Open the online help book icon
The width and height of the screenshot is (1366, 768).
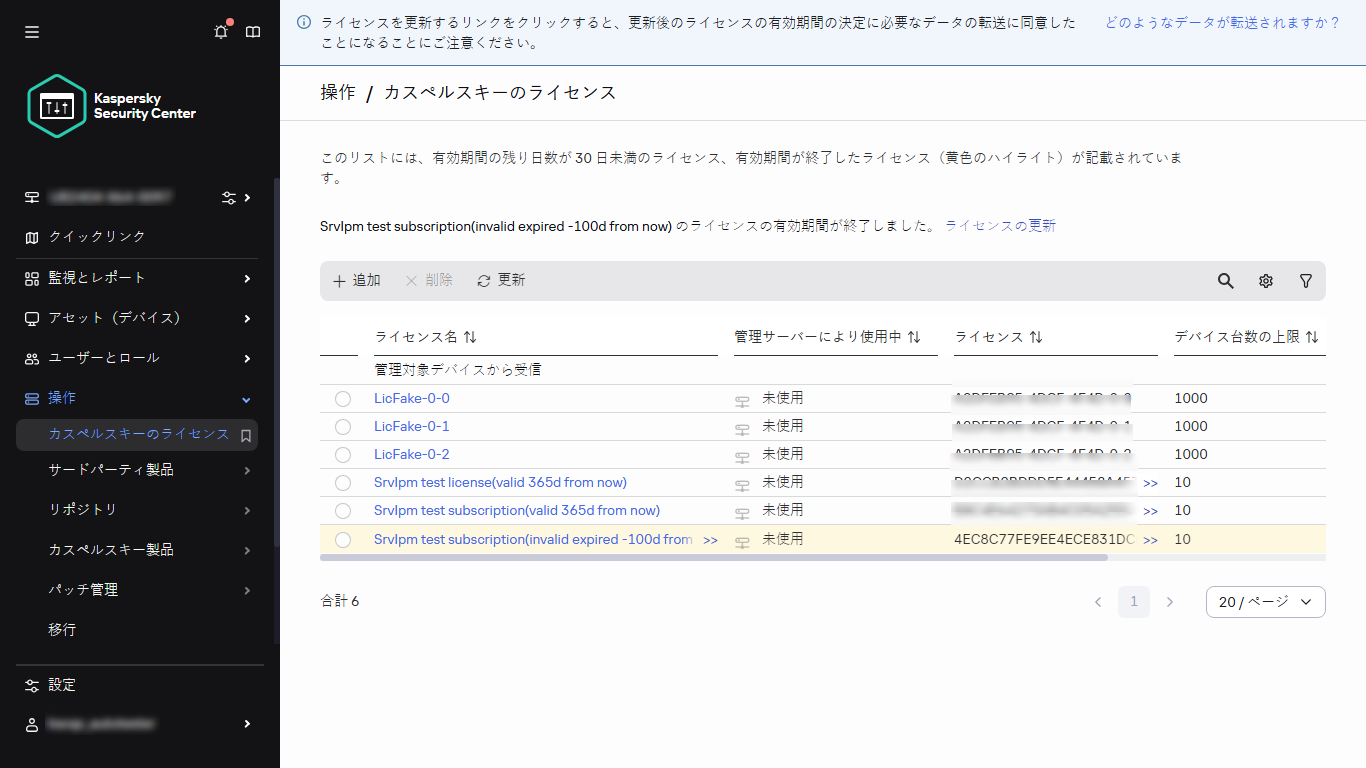253,32
